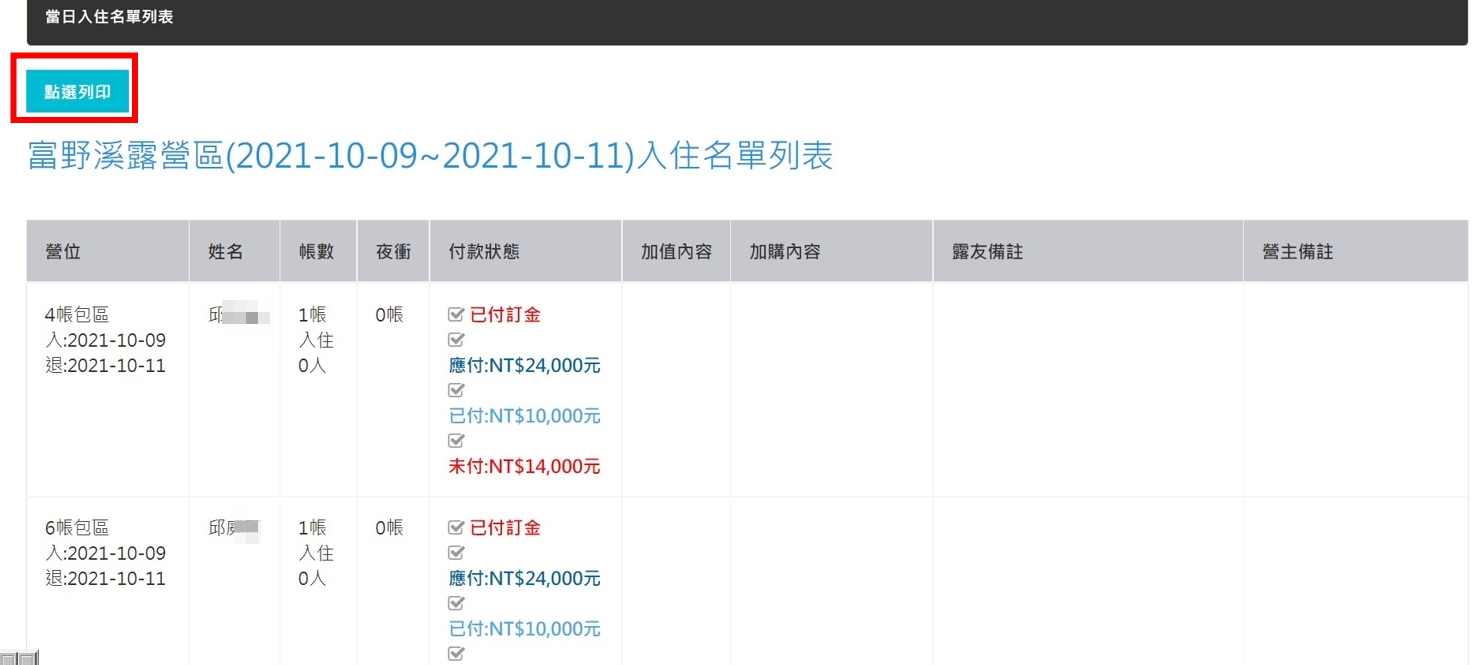Viewport: 1476px width, 665px height.
Task: Click 0人 in the 6帳包區 row
Action: (x=312, y=578)
